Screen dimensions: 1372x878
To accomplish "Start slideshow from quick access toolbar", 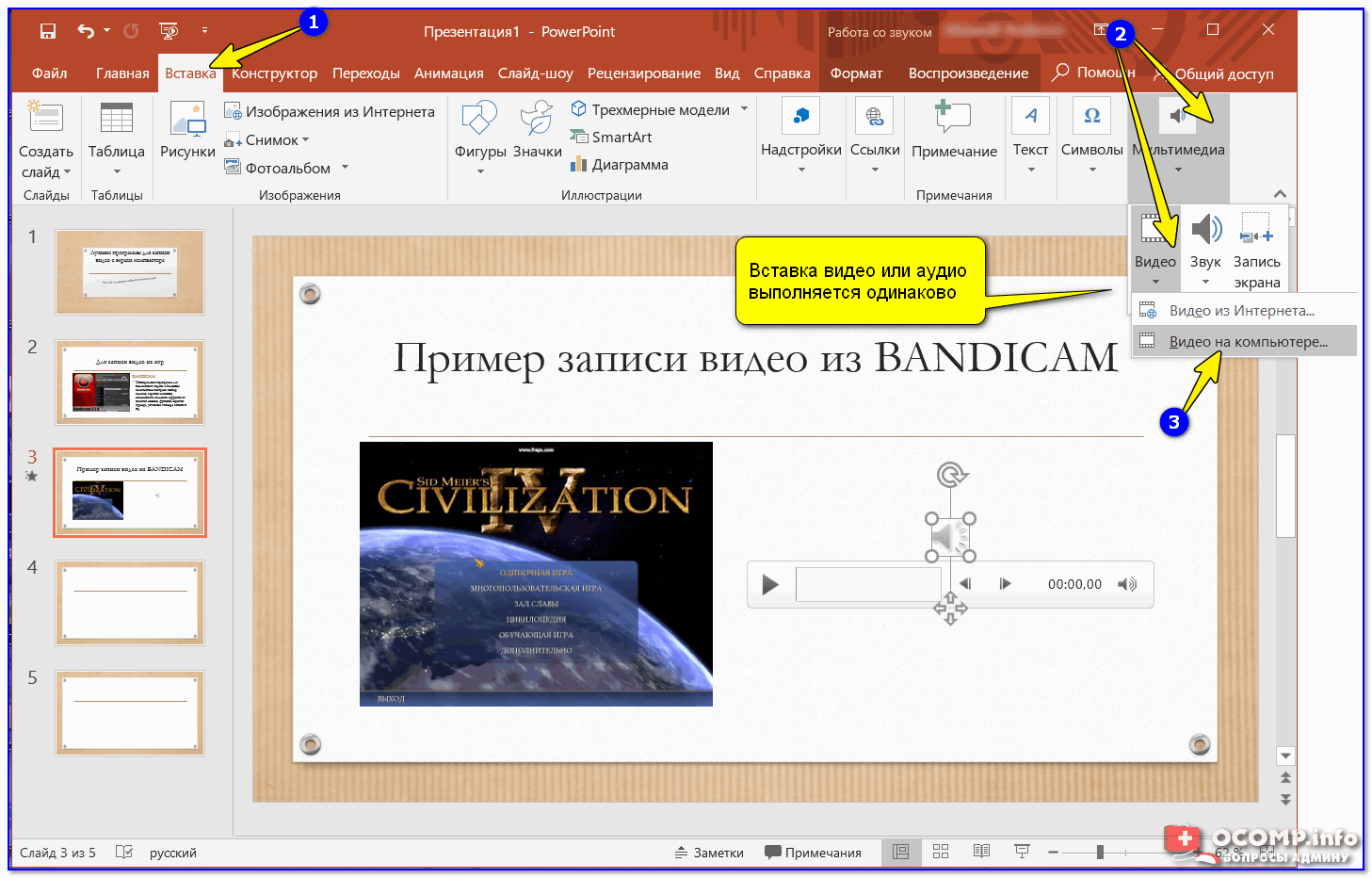I will pyautogui.click(x=169, y=31).
